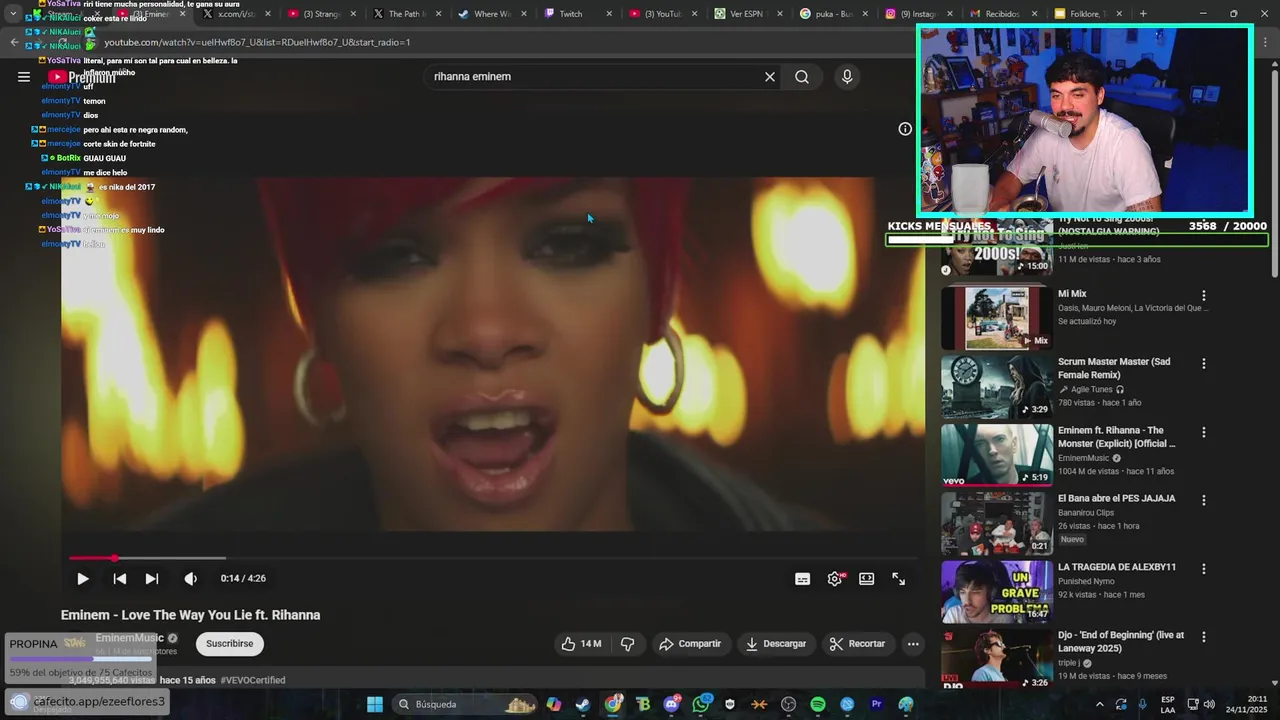Open options for 'The Monster' video

[x=1204, y=433]
